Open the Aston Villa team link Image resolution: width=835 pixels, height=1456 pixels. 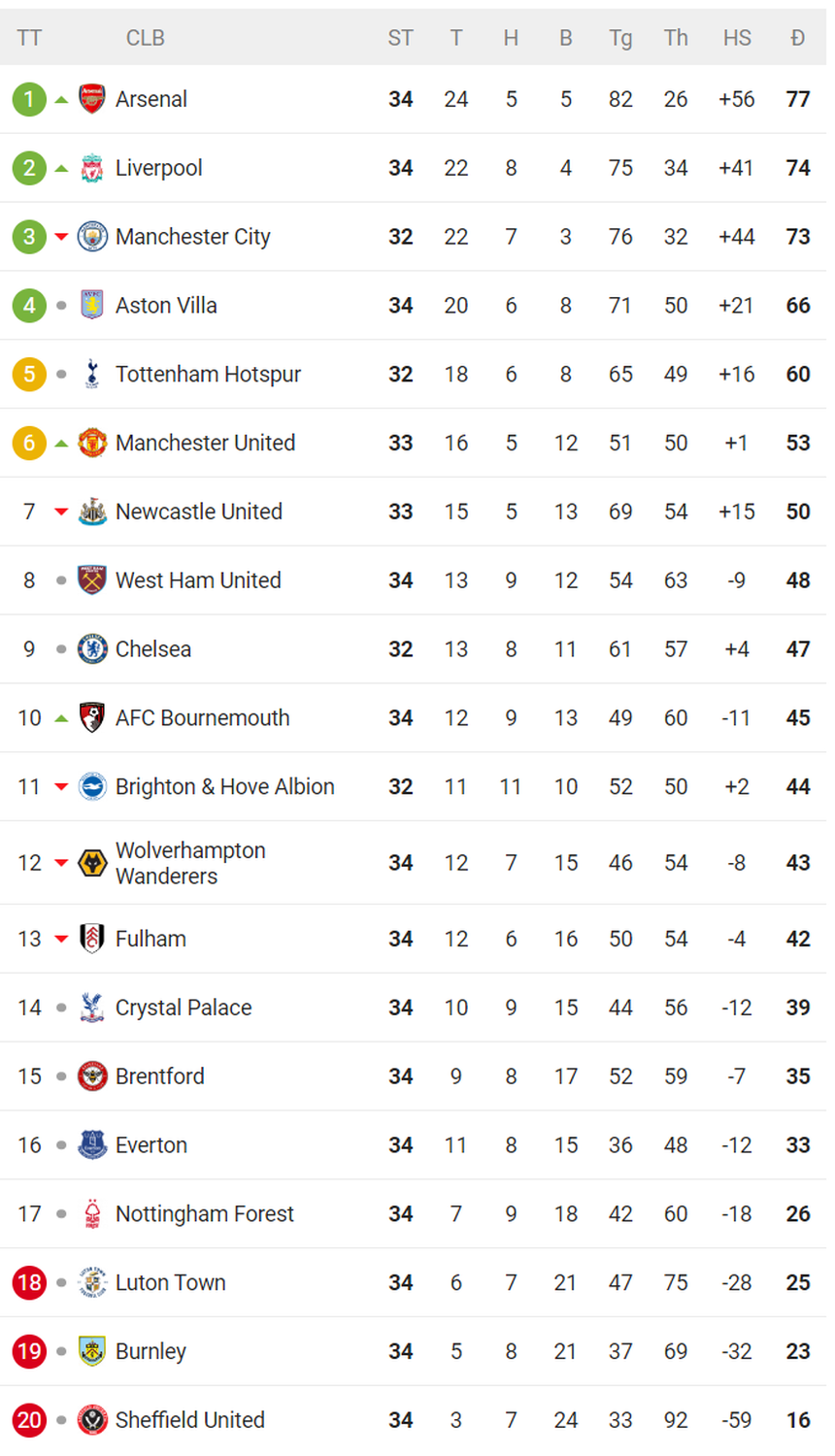[x=166, y=306]
